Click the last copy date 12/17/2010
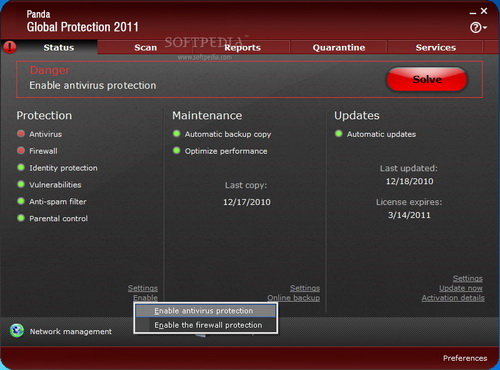Viewport: 500px width, 370px height. tap(247, 202)
